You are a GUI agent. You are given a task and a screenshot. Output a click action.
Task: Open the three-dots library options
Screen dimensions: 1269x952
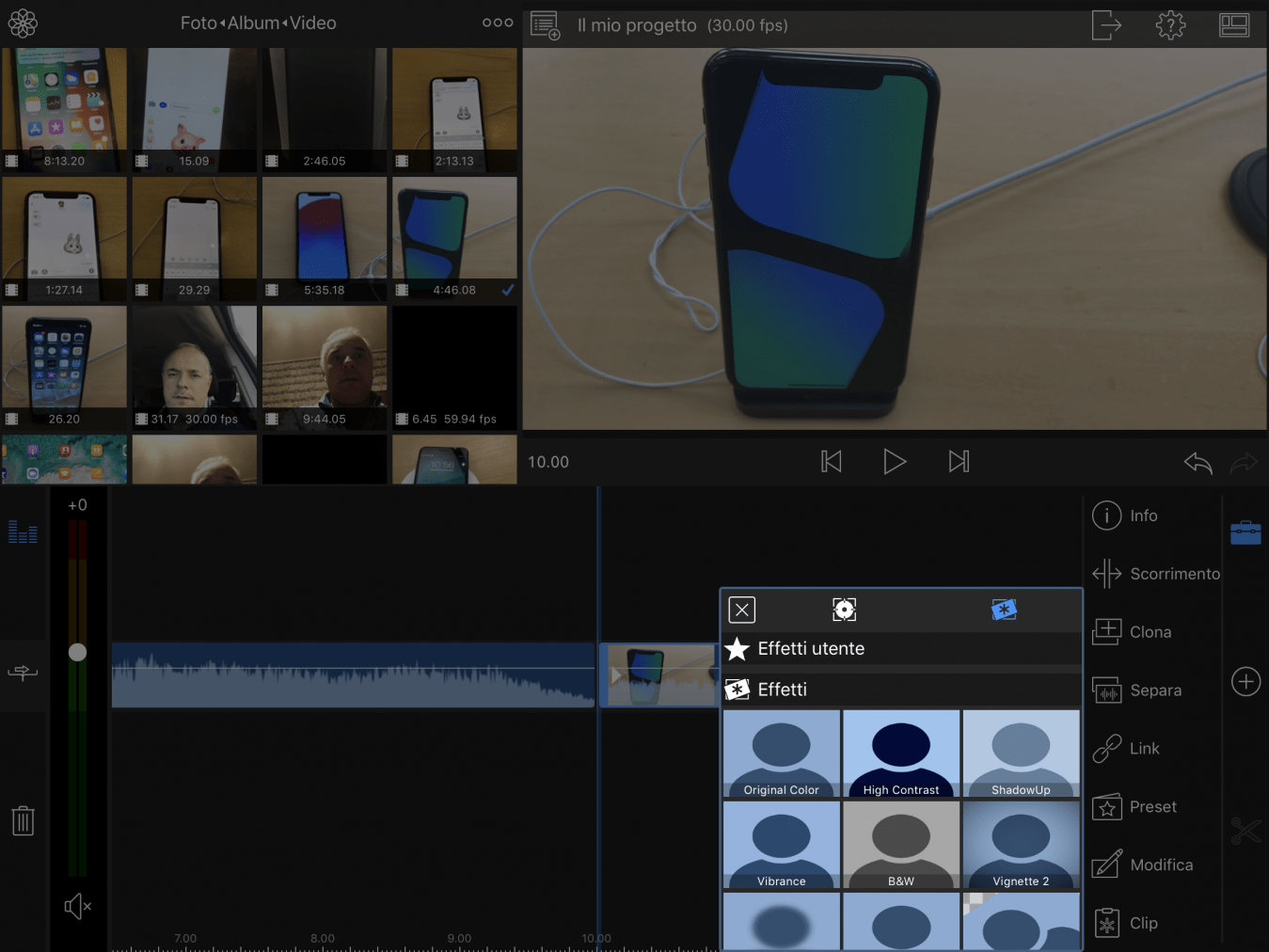pos(498,23)
